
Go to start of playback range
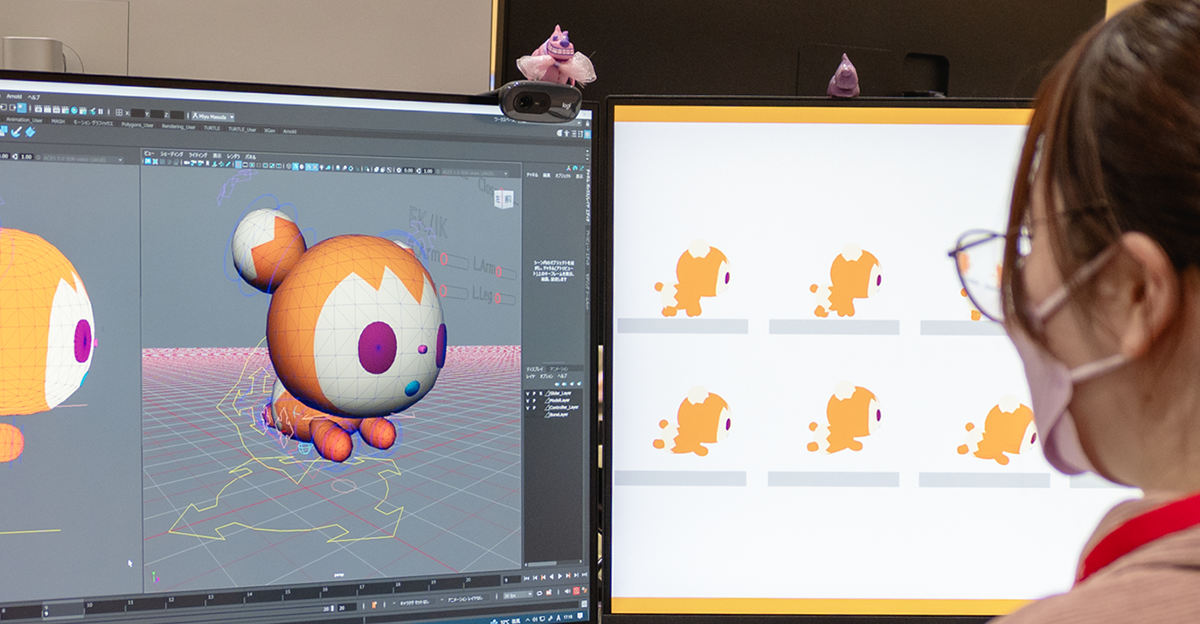527,578
